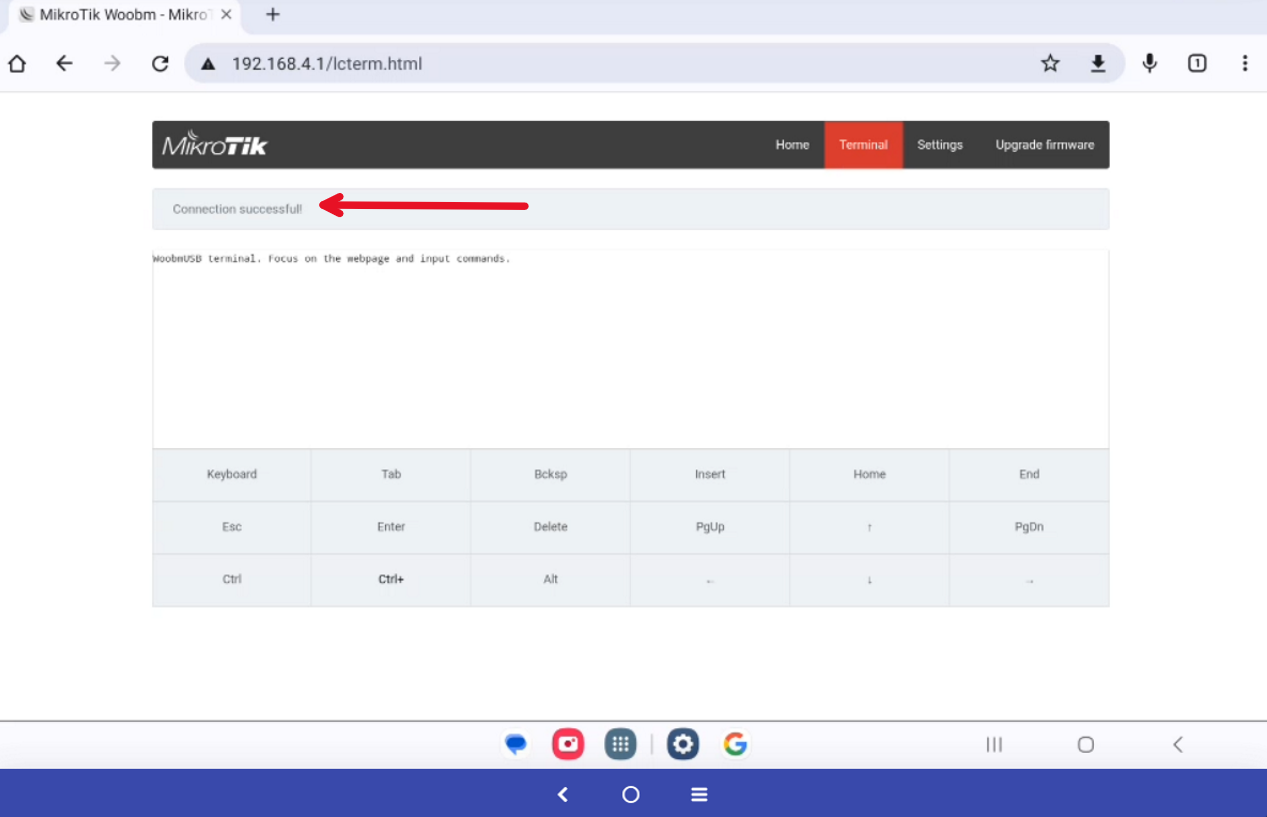Open the Messages app in the taskbar
The image size is (1267, 817).
516,744
